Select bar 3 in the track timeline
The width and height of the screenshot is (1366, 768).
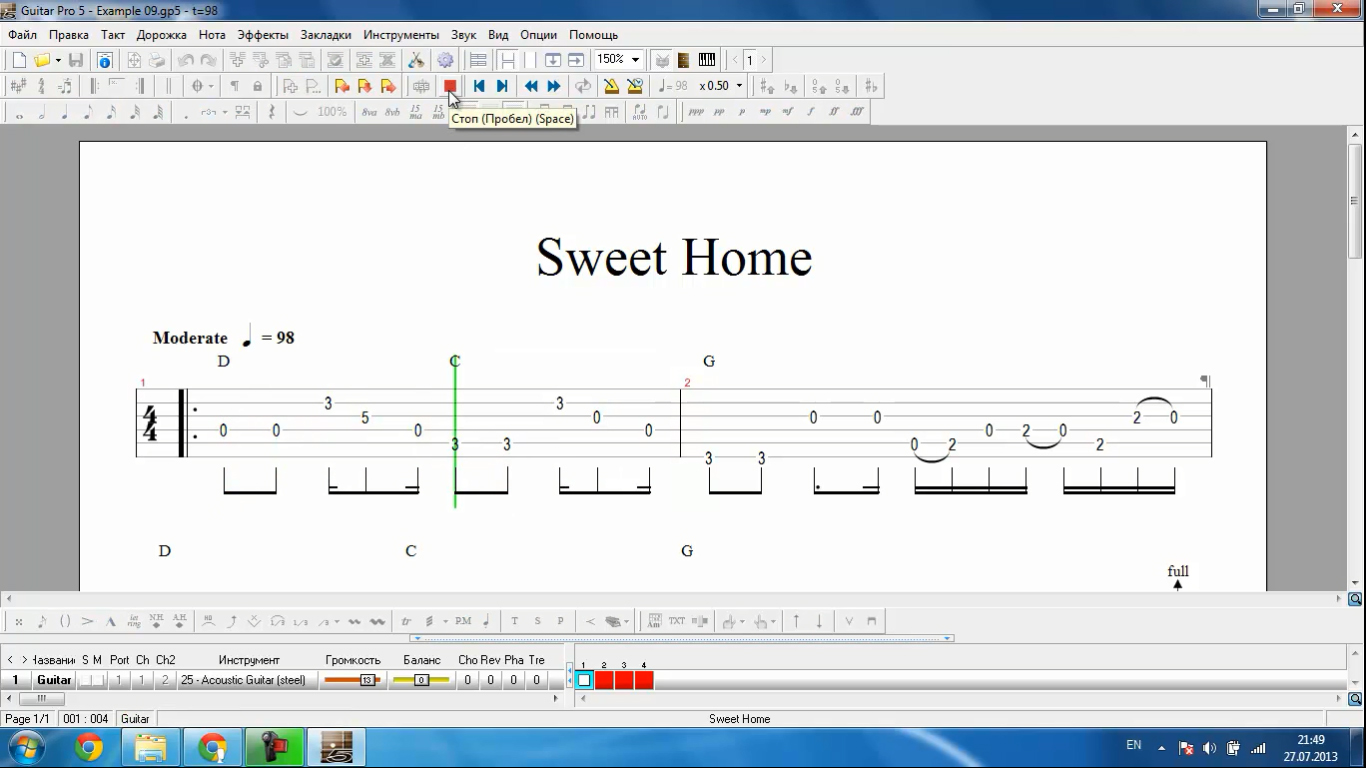(624, 680)
